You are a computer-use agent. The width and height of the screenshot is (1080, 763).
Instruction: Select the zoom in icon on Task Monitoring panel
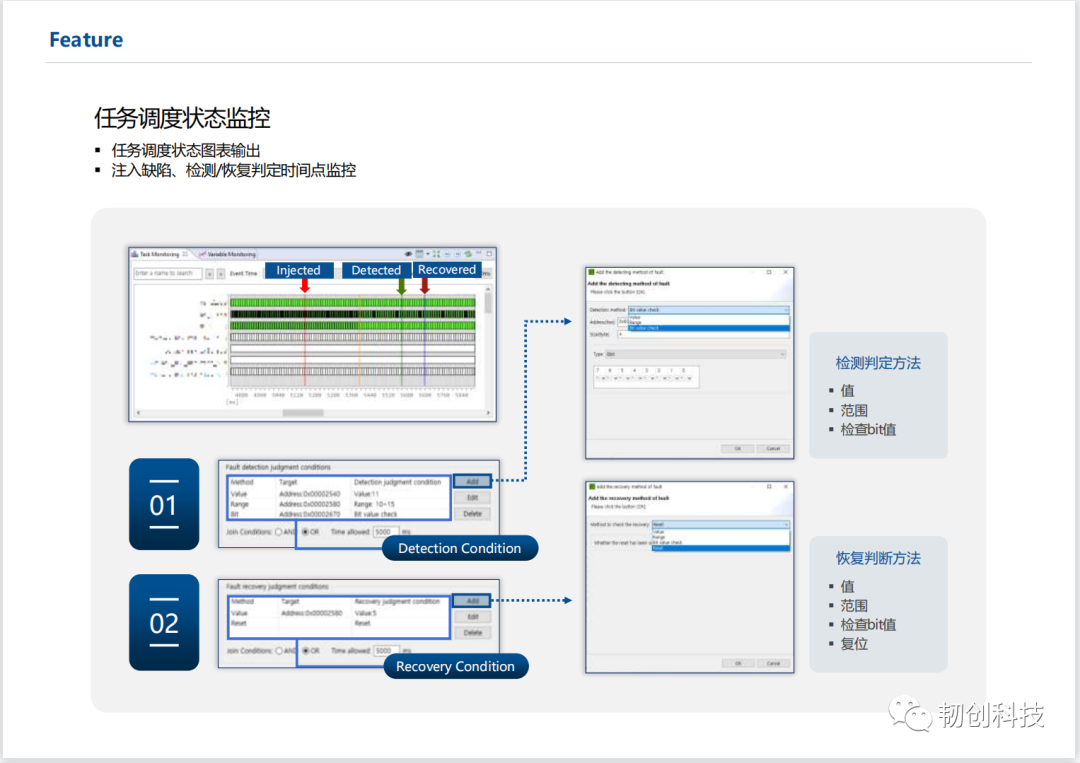coord(447,253)
